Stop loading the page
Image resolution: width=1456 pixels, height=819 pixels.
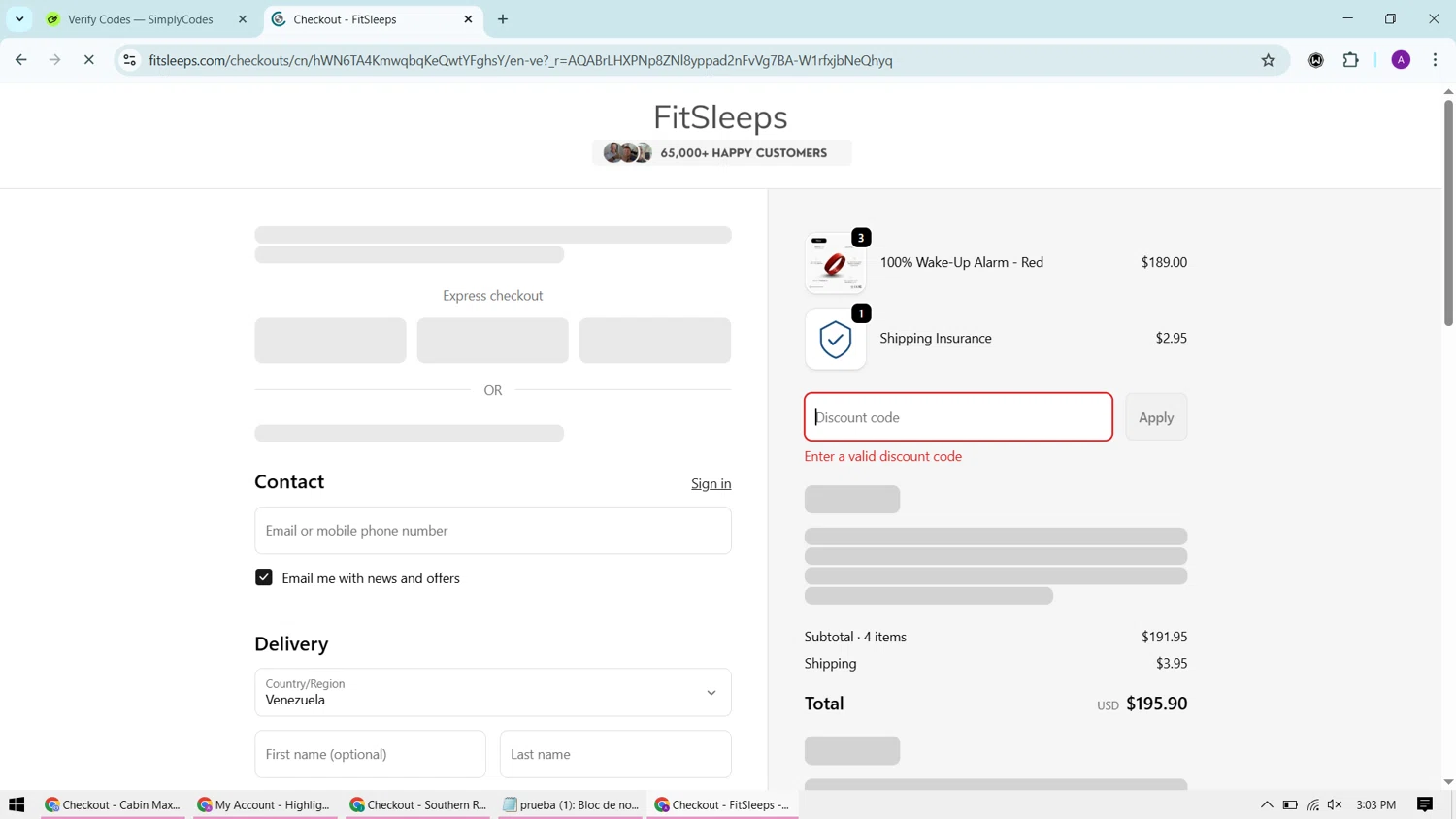[x=88, y=60]
